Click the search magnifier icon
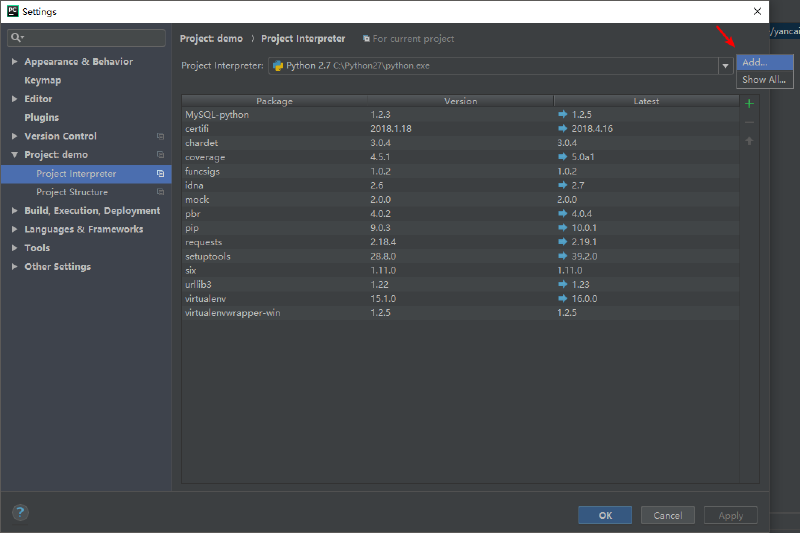 [x=17, y=37]
